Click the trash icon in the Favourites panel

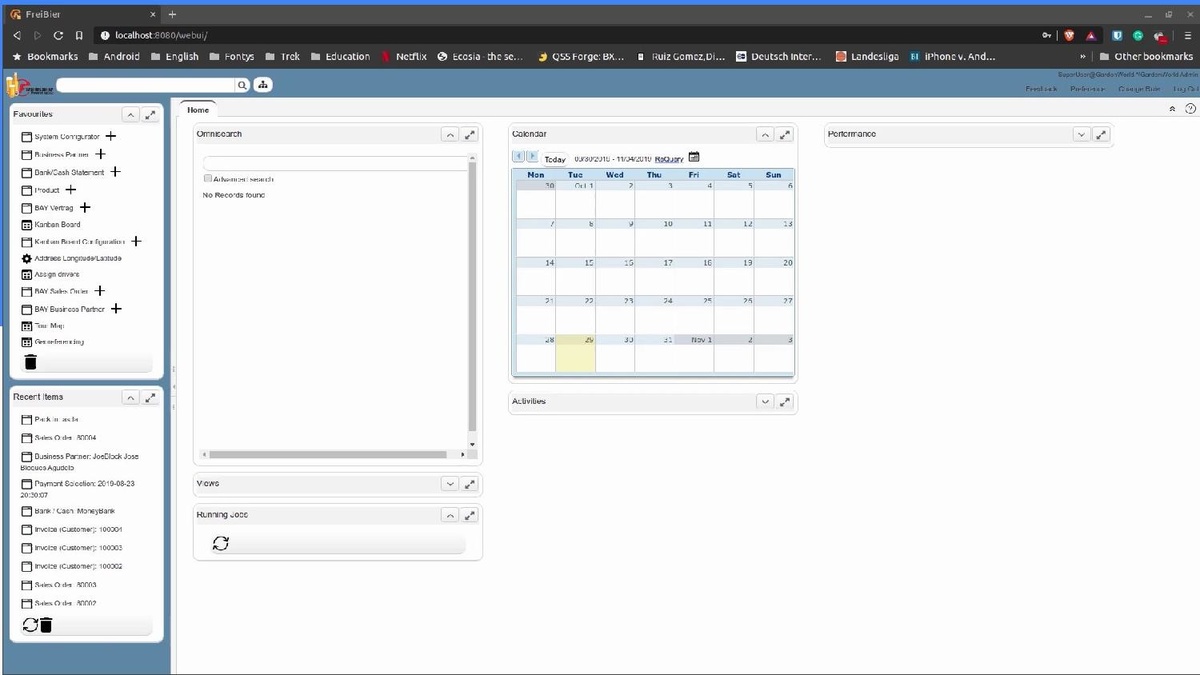coord(30,362)
